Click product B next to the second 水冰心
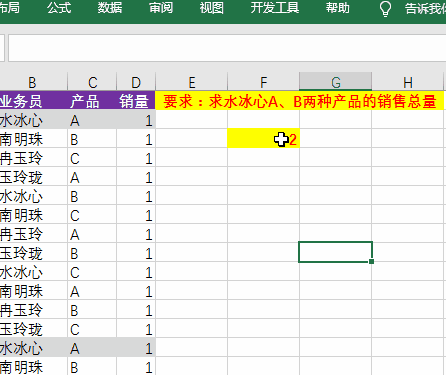Image resolution: width=446 pixels, height=375 pixels. pyautogui.click(x=92, y=196)
